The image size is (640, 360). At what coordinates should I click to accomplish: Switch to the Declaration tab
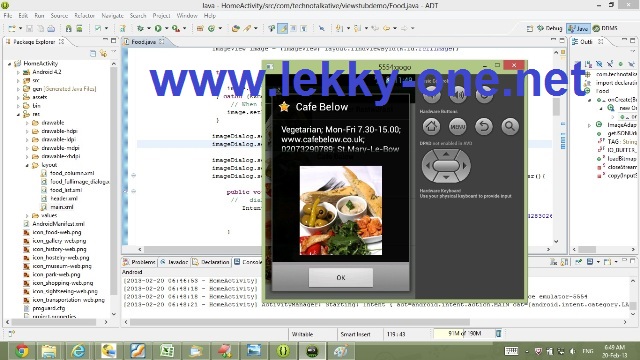pyautogui.click(x=211, y=262)
